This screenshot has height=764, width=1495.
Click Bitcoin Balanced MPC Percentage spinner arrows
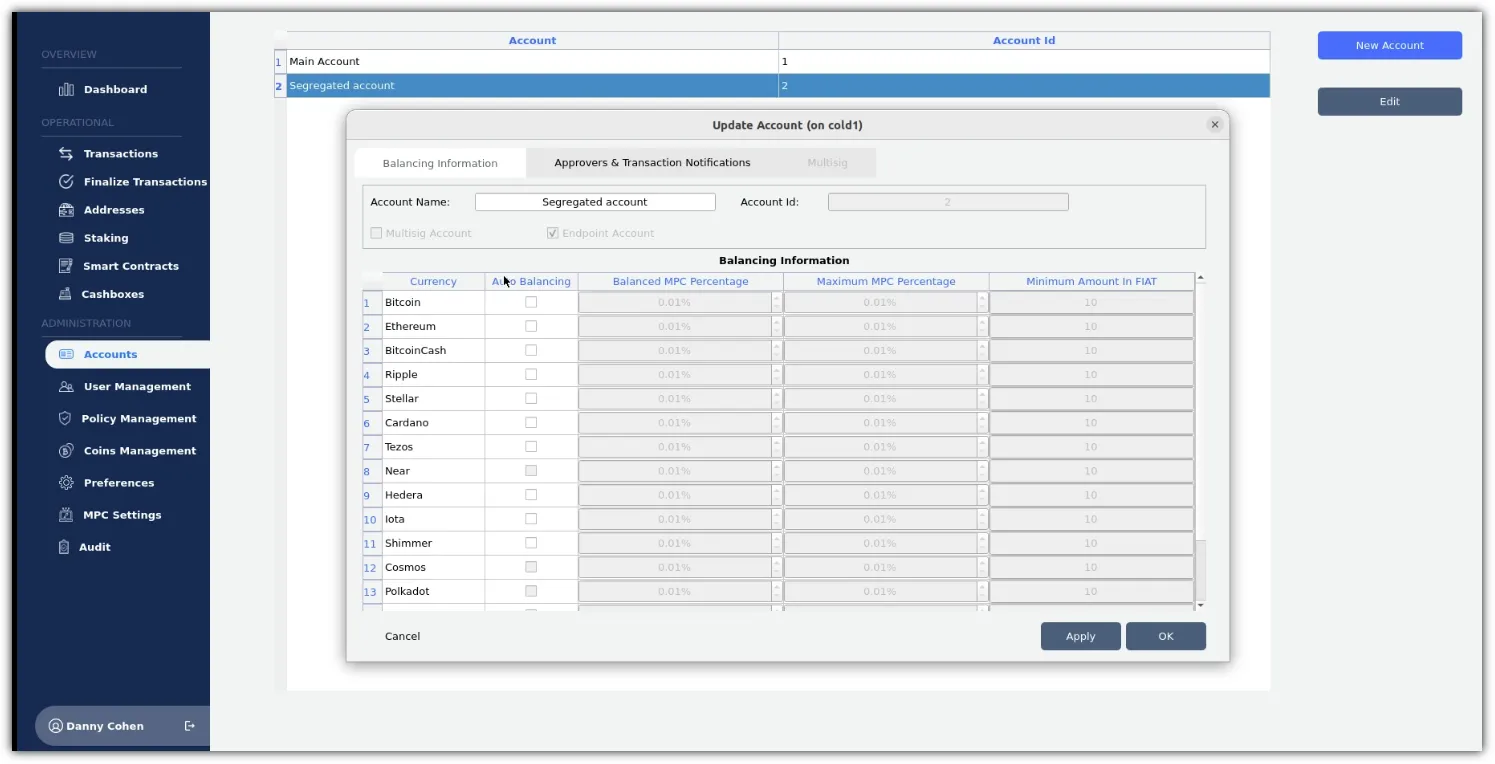(777, 302)
